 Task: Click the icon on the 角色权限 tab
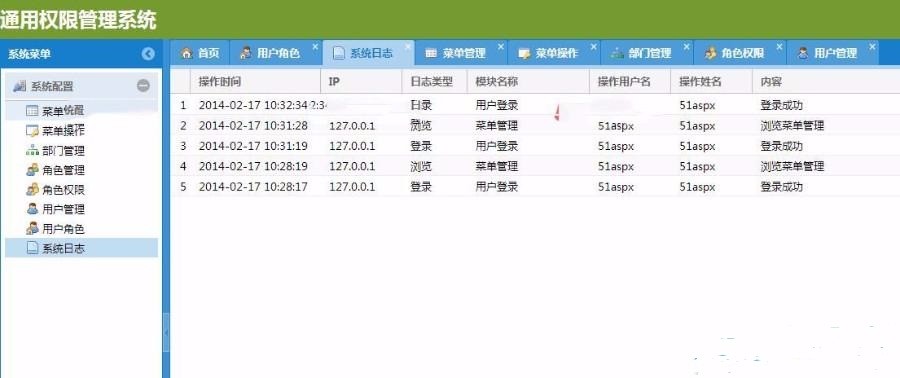point(711,53)
